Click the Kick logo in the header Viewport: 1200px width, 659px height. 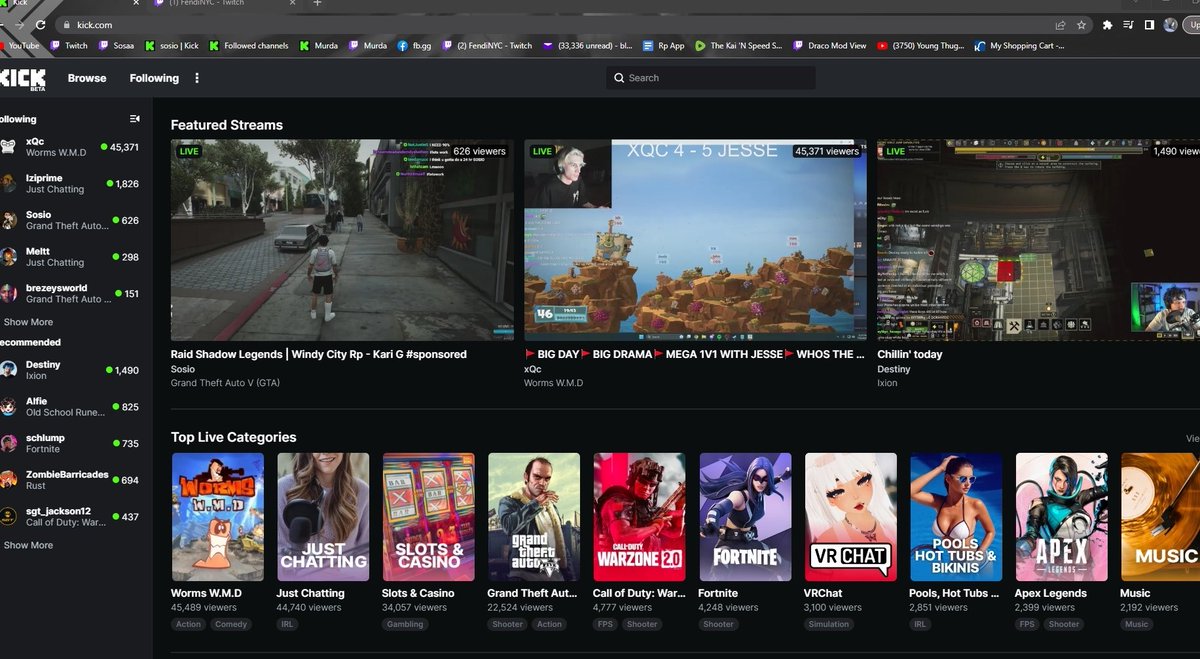pyautogui.click(x=23, y=78)
